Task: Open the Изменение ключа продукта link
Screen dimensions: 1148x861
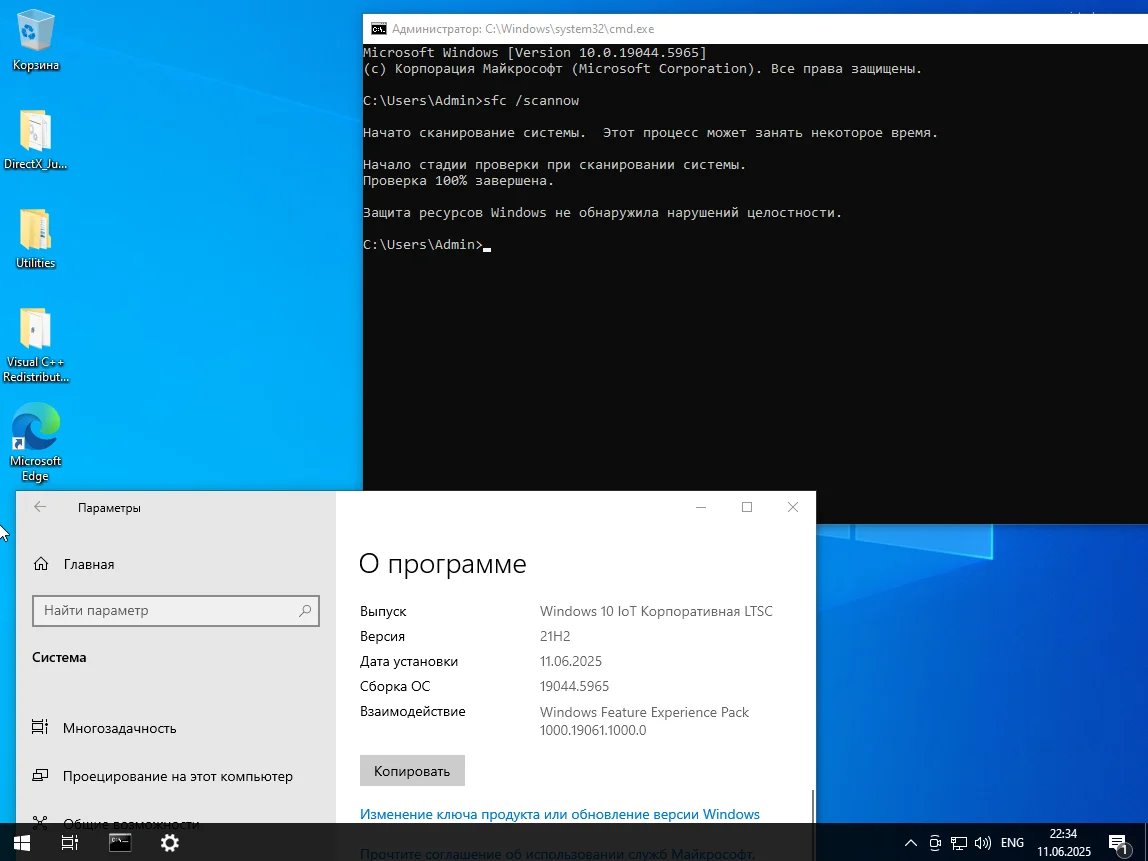Action: tap(559, 814)
